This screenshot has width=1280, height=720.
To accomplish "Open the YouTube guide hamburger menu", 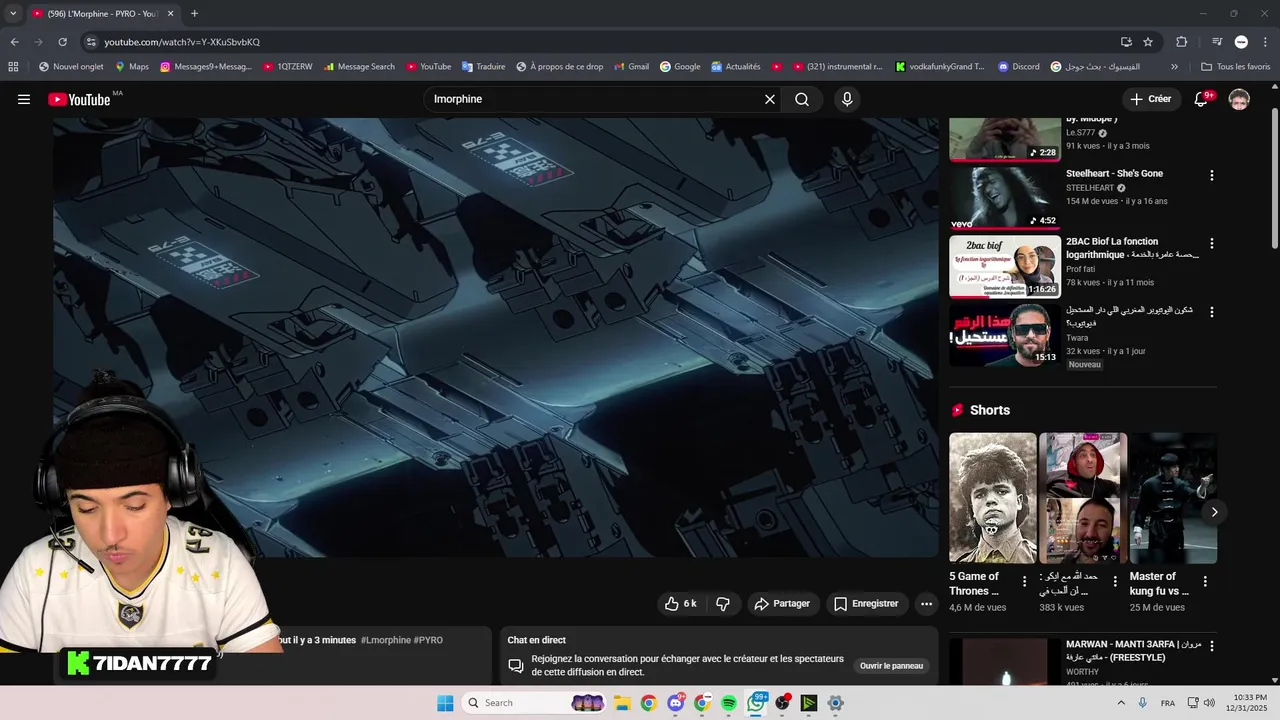I will point(24,99).
